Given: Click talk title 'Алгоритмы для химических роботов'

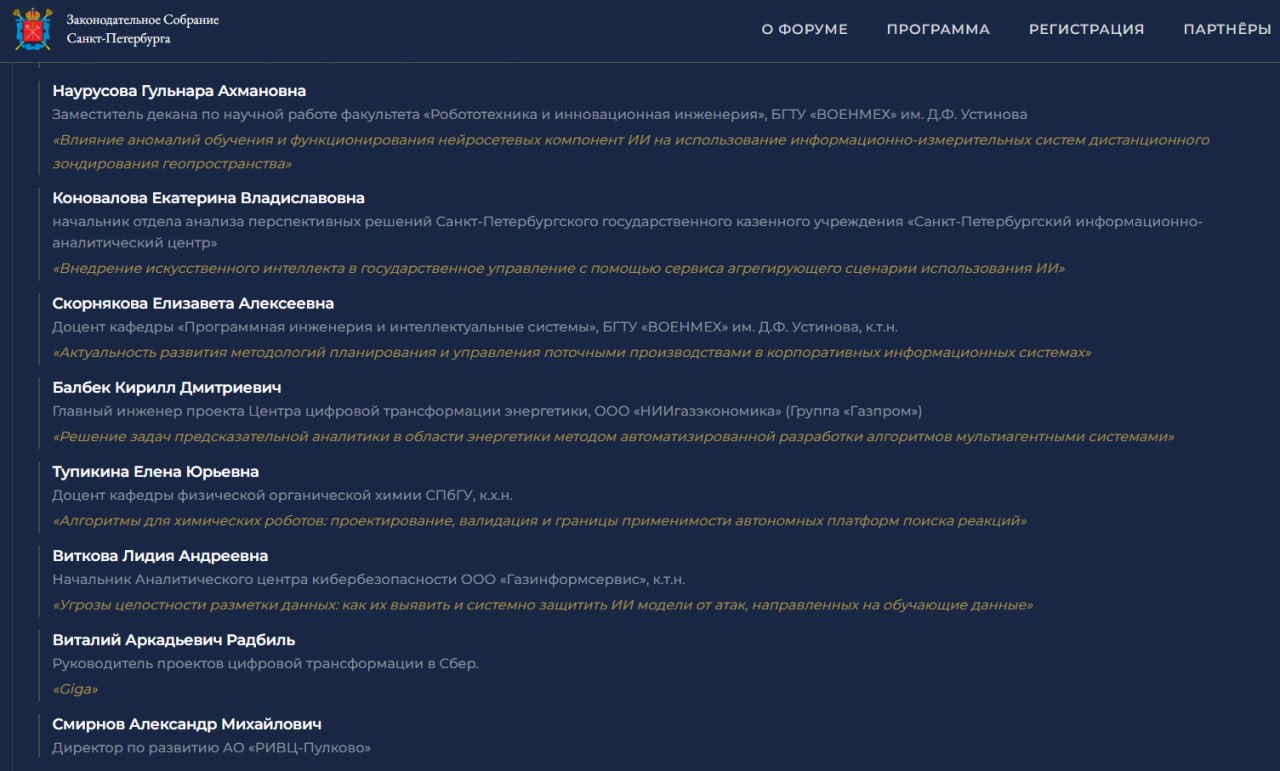Looking at the screenshot, I should click(539, 521).
